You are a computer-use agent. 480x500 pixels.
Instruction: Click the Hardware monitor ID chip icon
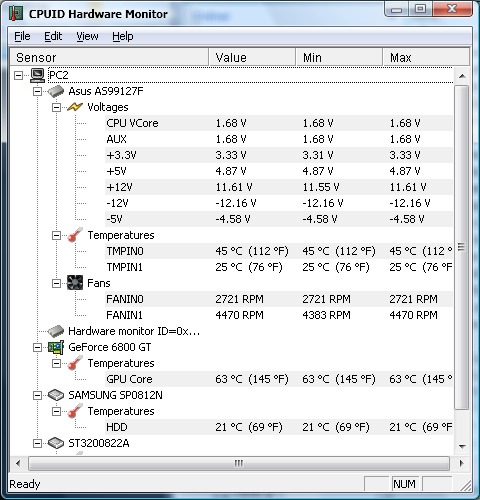point(56,331)
